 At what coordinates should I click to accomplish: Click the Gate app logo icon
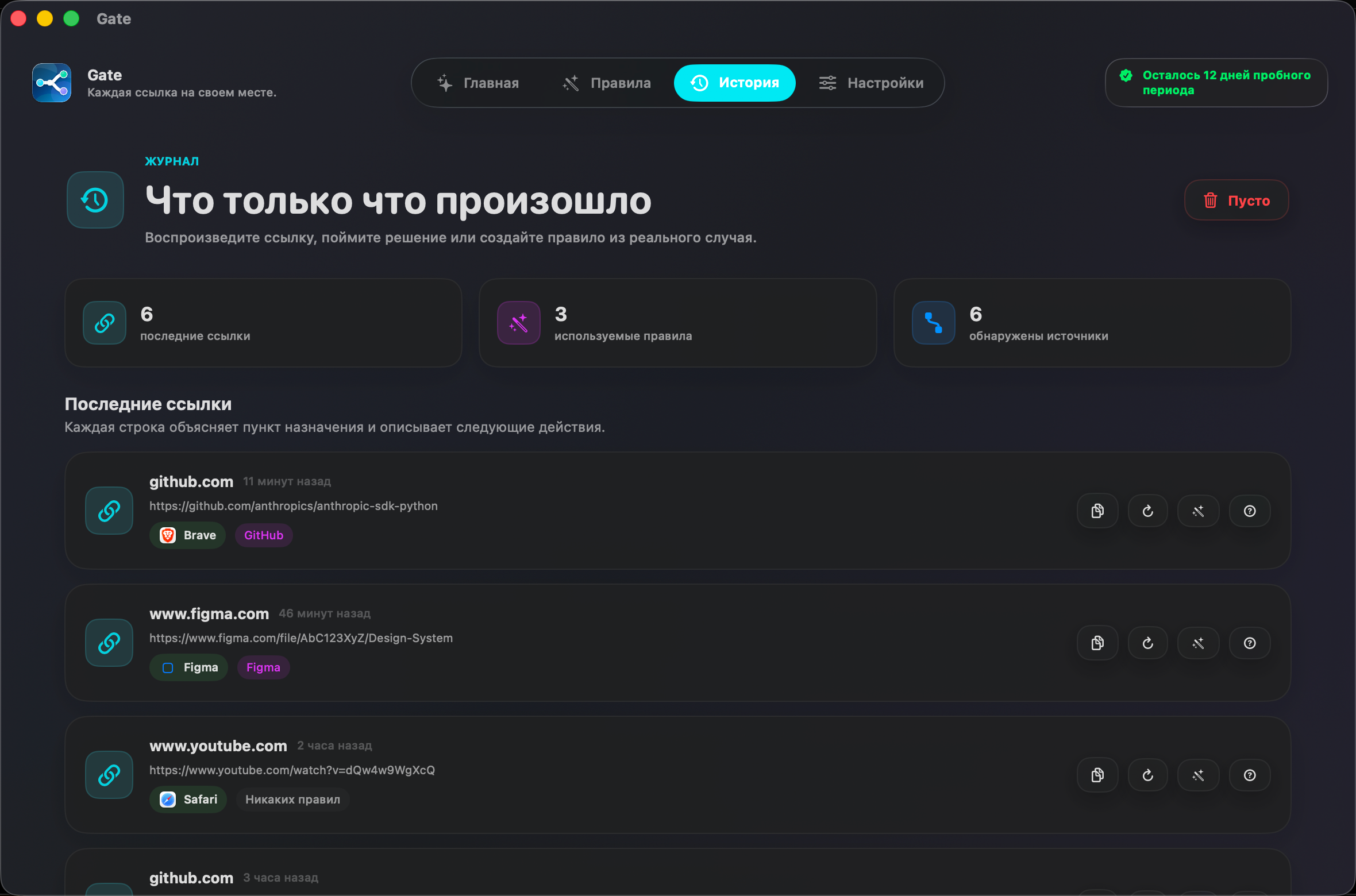coord(52,83)
